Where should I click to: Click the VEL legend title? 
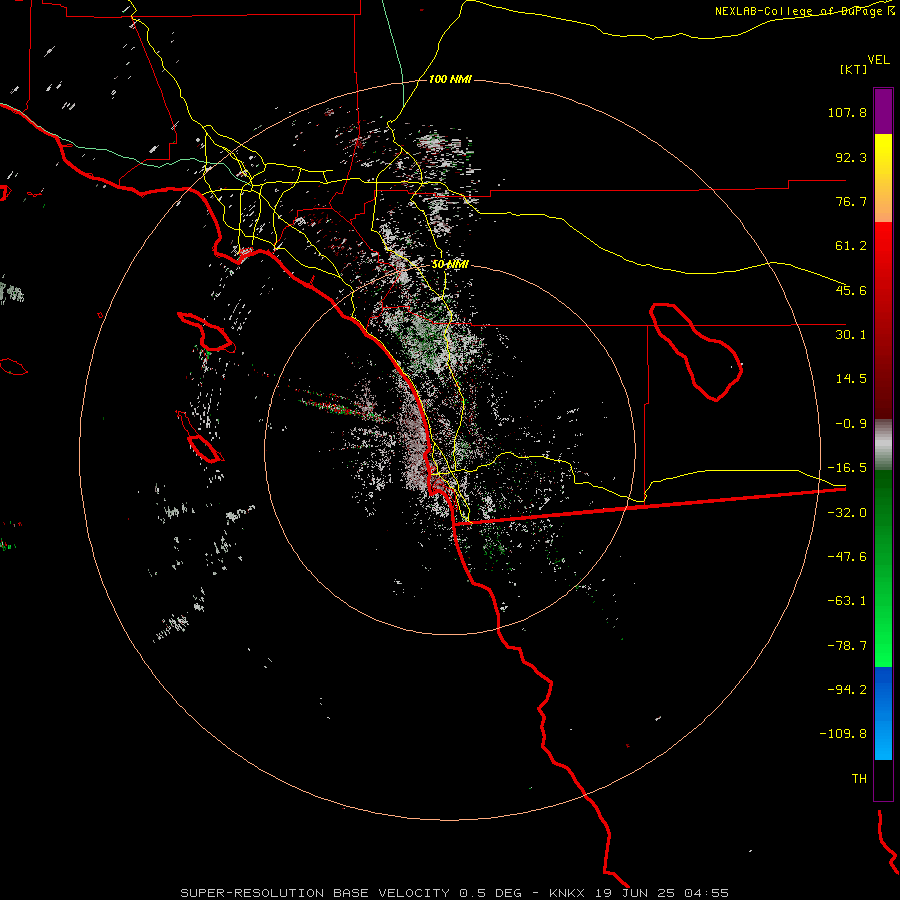tap(878, 60)
